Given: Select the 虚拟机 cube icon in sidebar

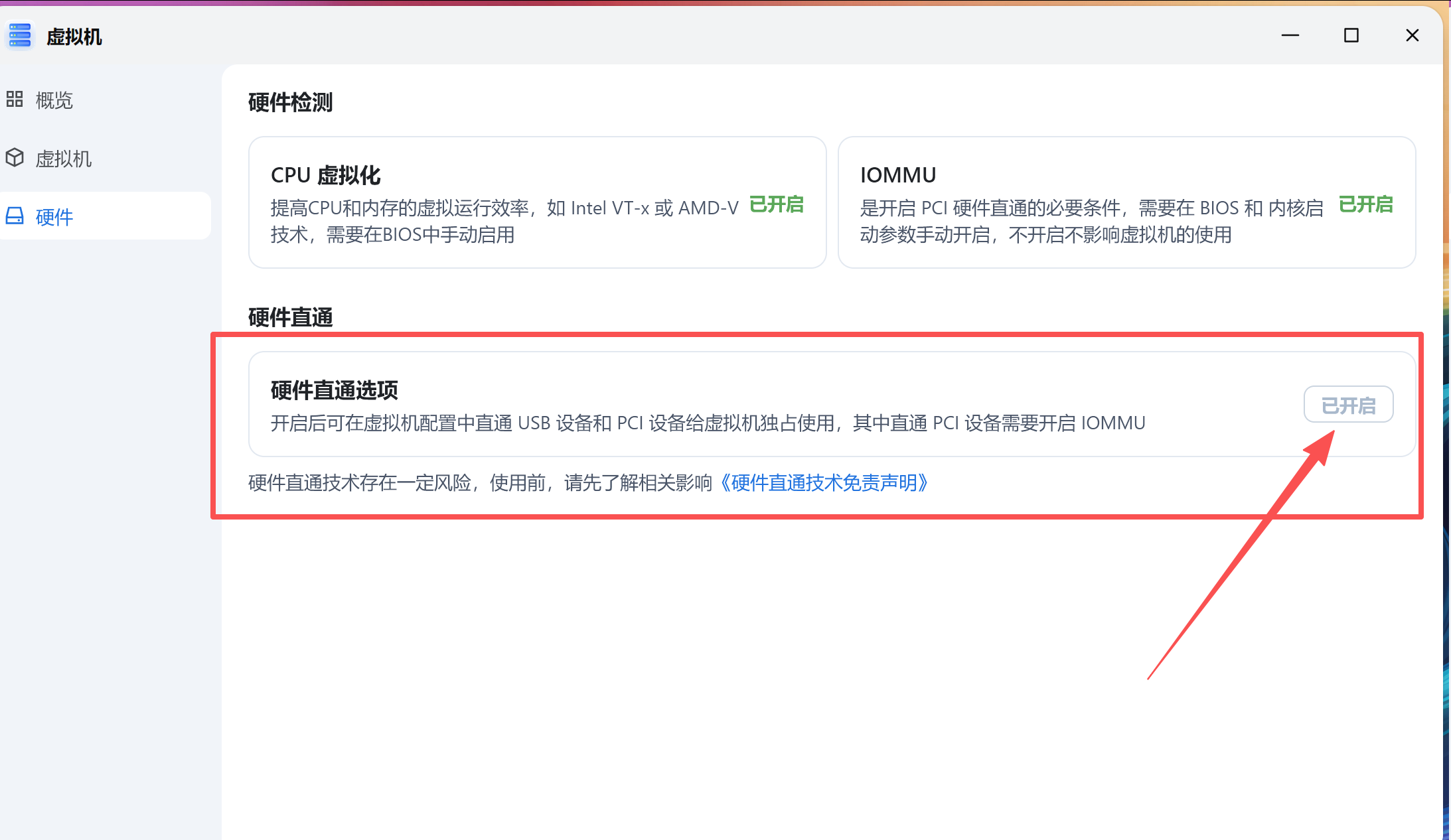Looking at the screenshot, I should pyautogui.click(x=15, y=158).
